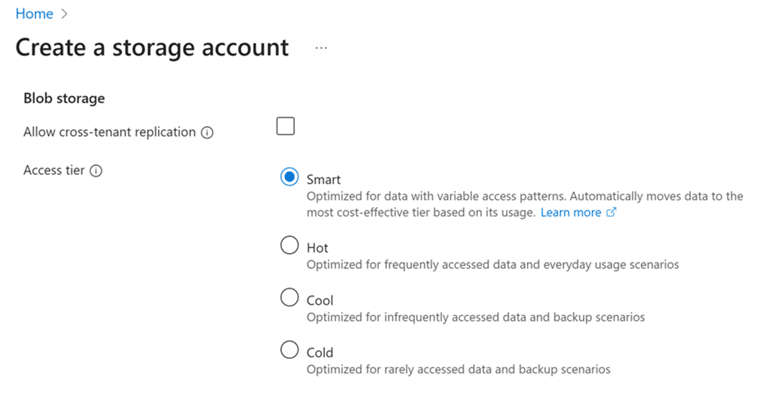Click the Smart option label text
The height and width of the screenshot is (414, 757).
pos(324,180)
